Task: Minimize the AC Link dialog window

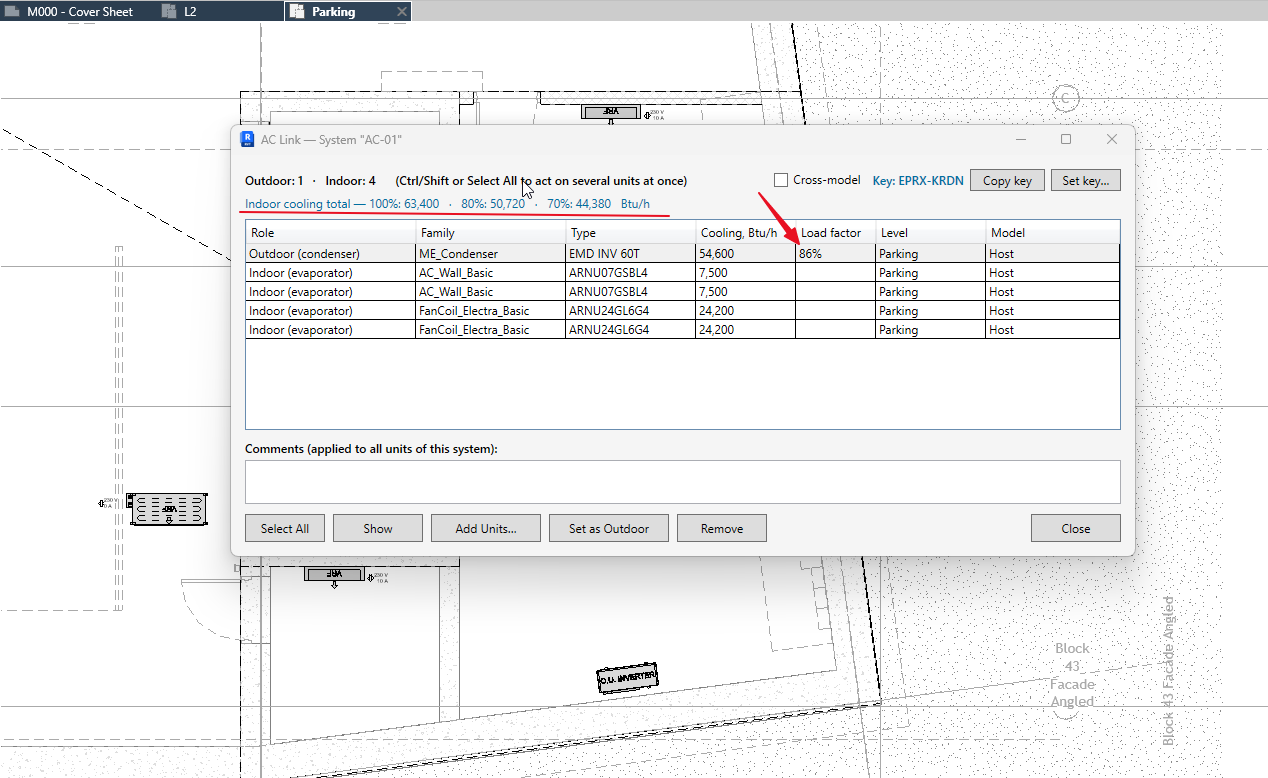Action: [1020, 139]
